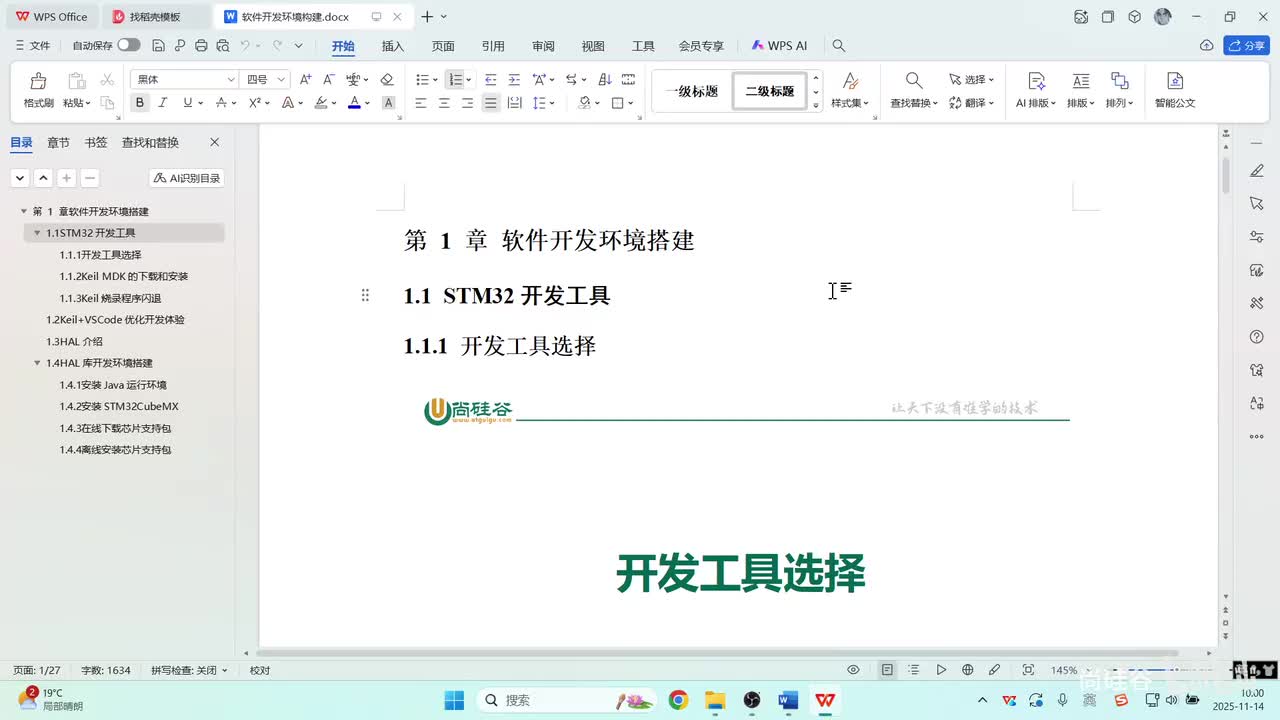Apply the 一级标题 heading style
Image resolution: width=1280 pixels, height=720 pixels.
(x=692, y=91)
